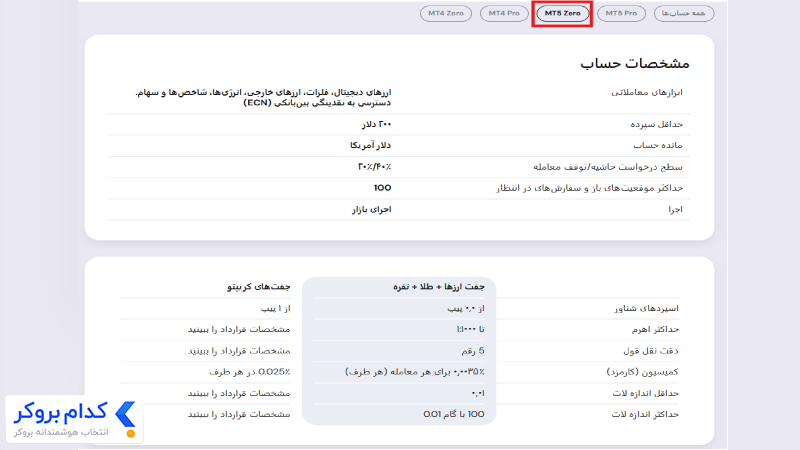Click the حداقل سپرده label
The height and width of the screenshot is (450, 800).
[657, 124]
